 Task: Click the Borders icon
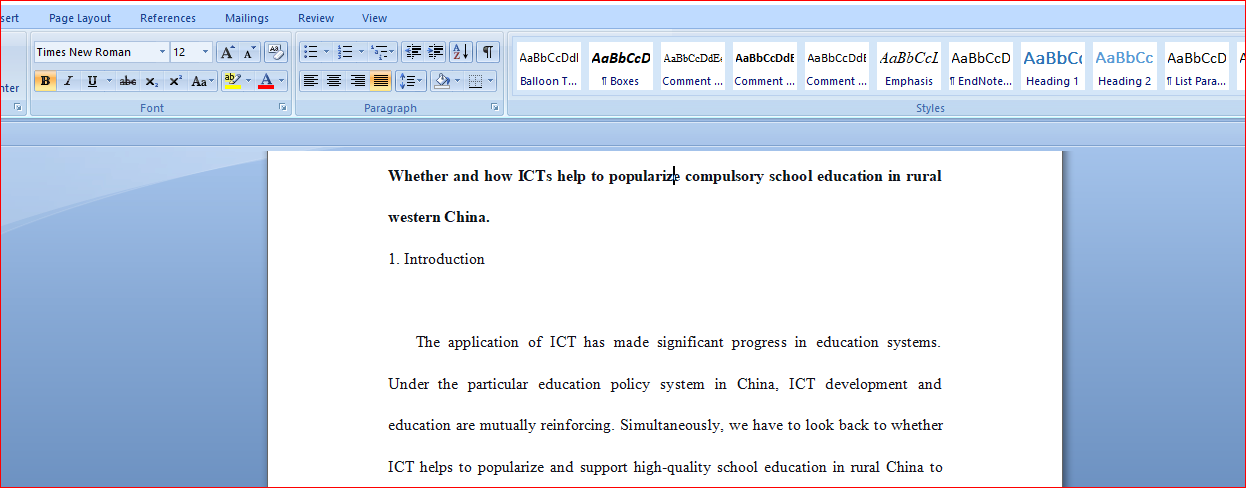476,81
